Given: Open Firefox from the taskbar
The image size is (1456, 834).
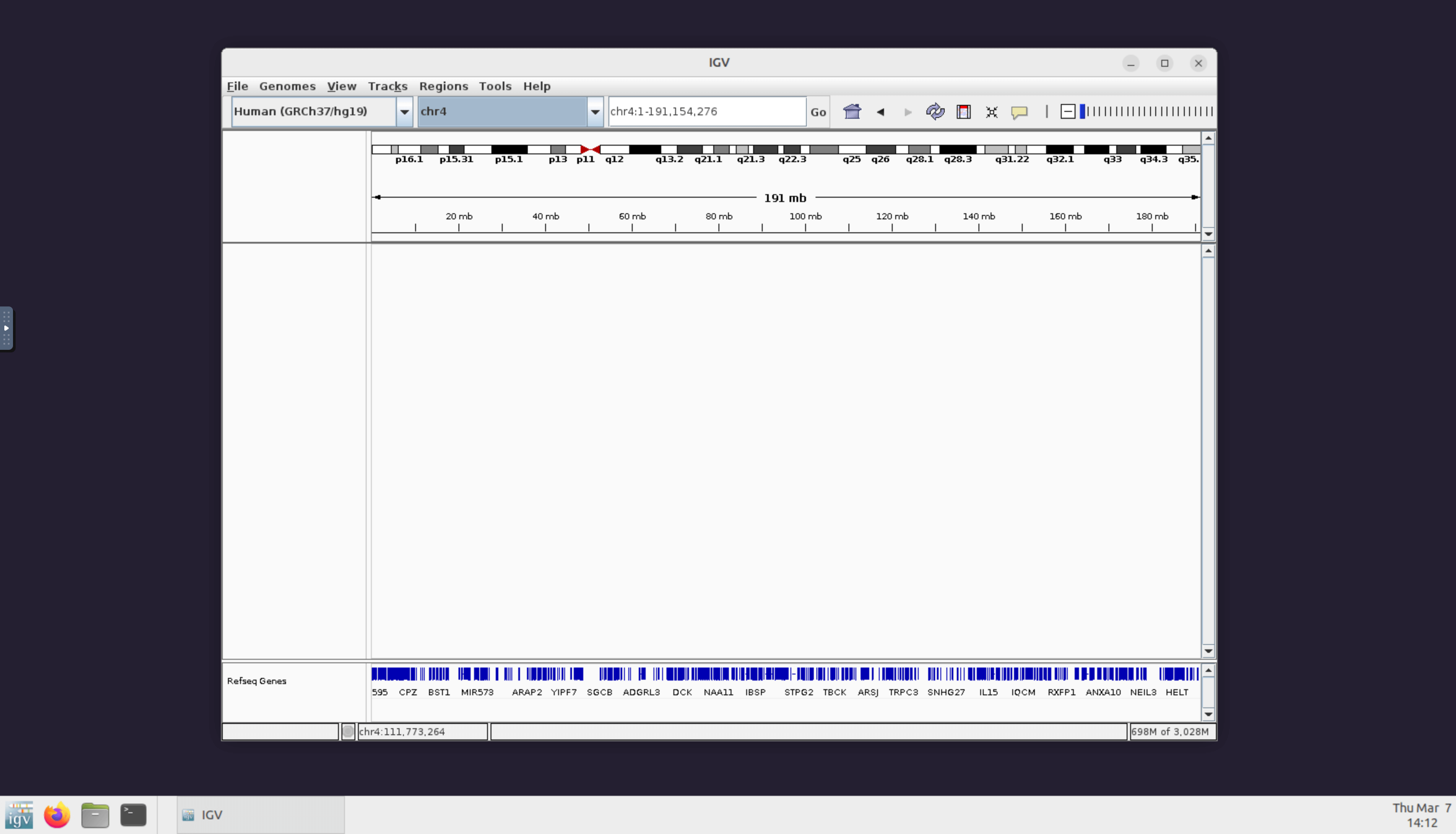Looking at the screenshot, I should click(57, 814).
